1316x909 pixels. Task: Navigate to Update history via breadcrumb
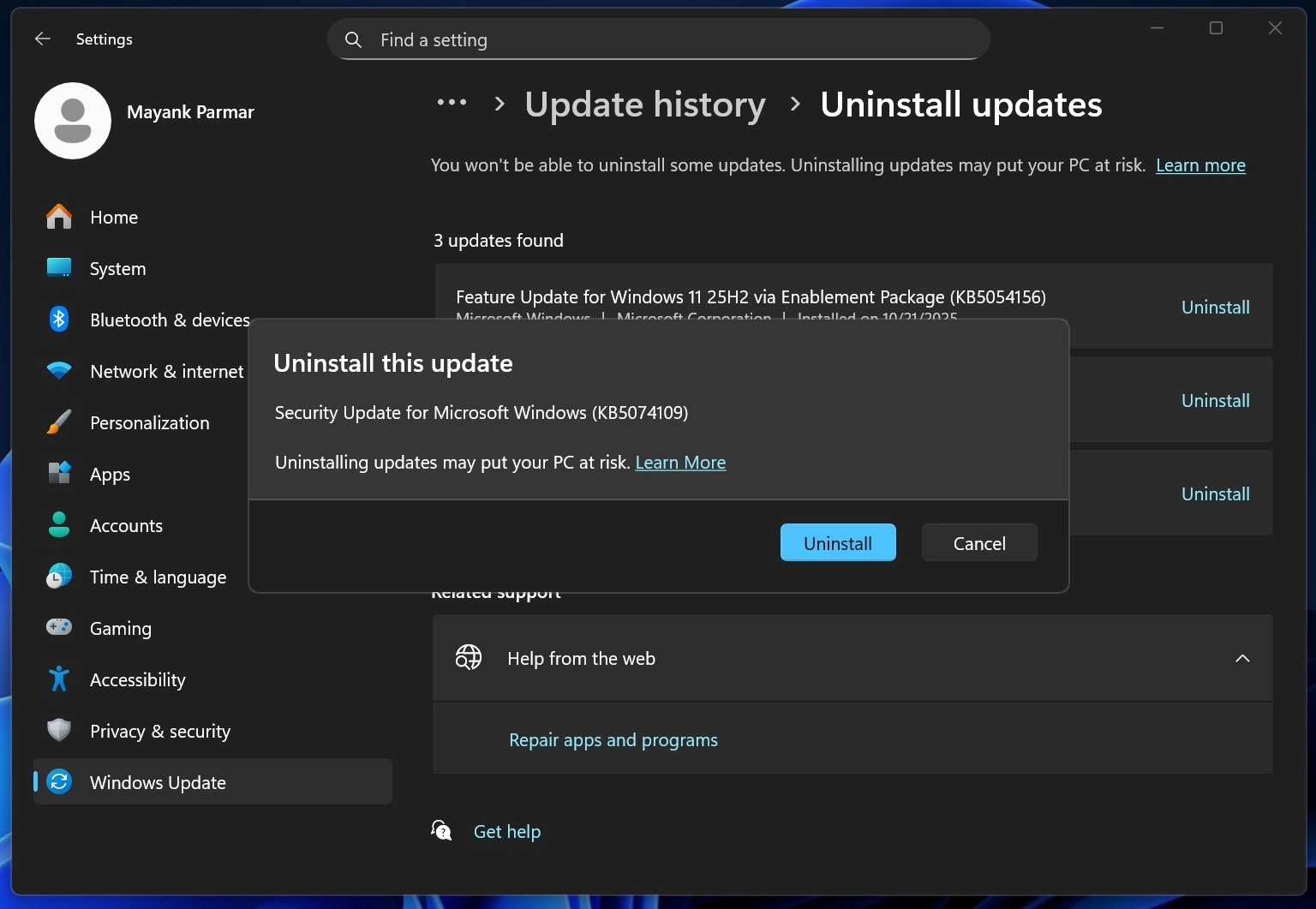645,104
